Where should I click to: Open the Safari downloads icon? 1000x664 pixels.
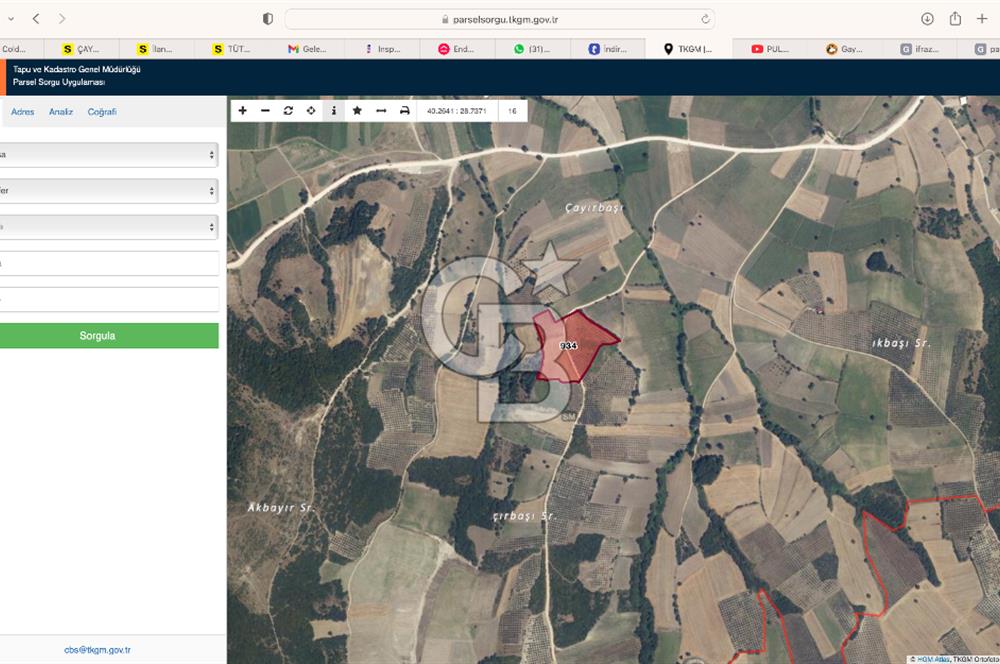(x=927, y=19)
